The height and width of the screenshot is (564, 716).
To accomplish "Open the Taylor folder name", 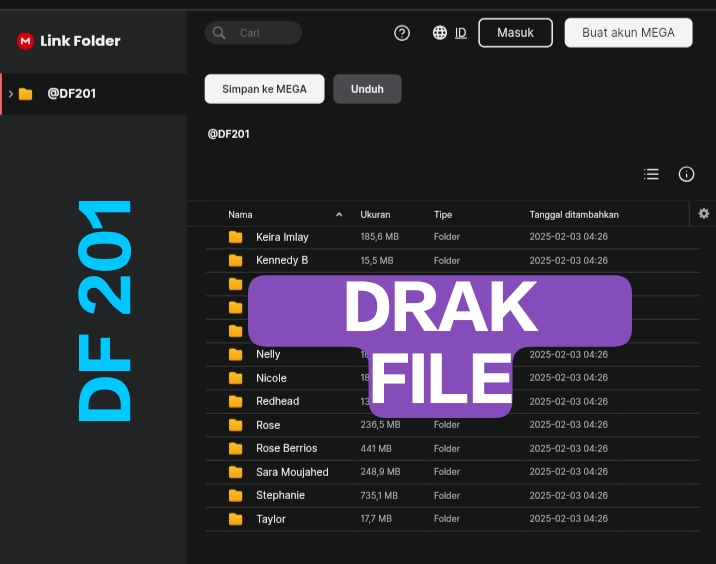I will point(271,519).
